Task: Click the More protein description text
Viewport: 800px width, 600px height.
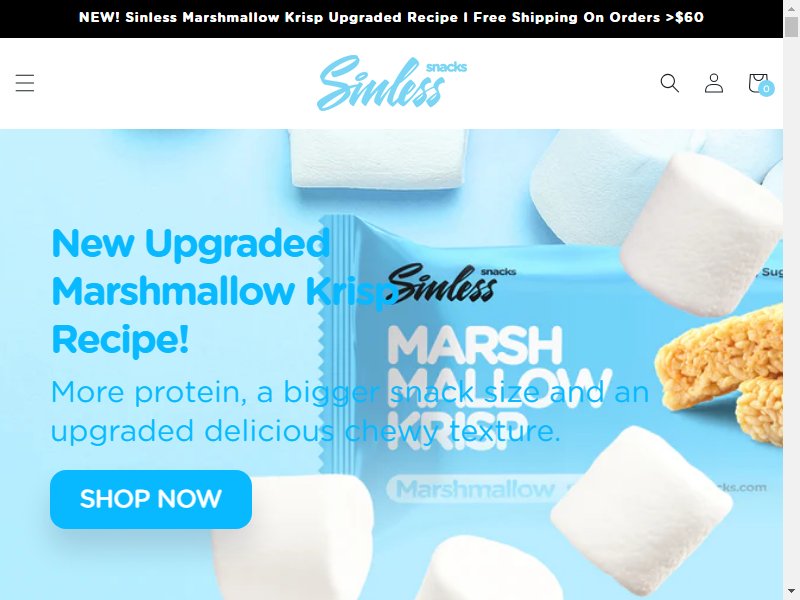Action: 349,411
